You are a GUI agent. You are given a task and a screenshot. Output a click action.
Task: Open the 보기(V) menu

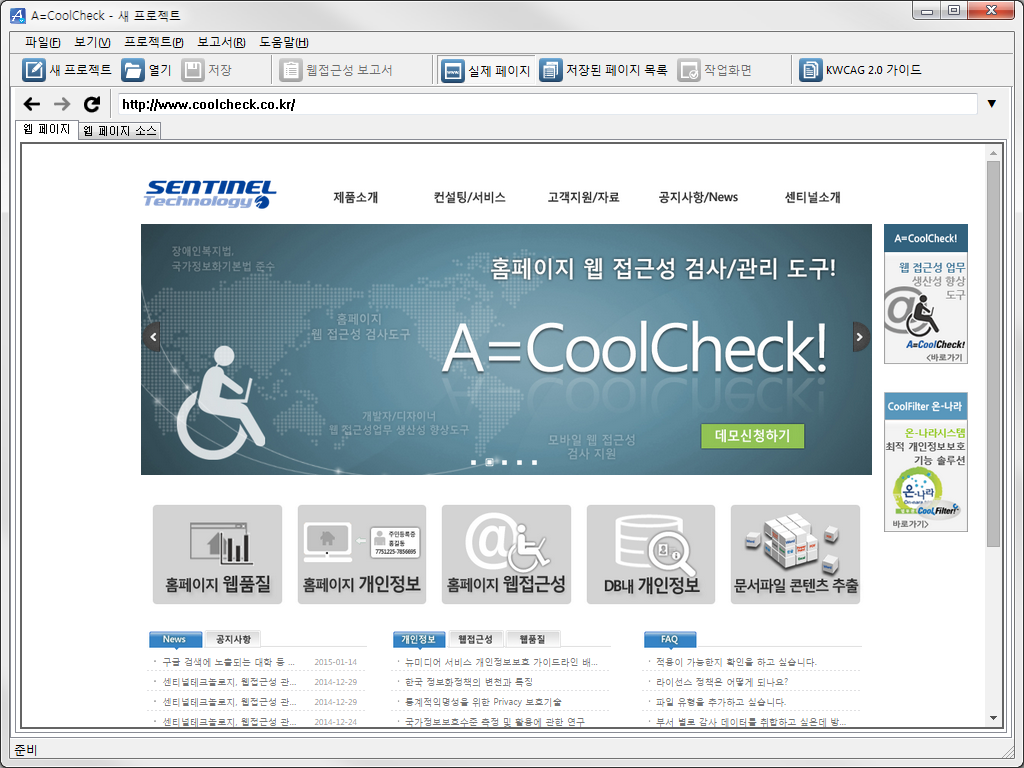92,42
